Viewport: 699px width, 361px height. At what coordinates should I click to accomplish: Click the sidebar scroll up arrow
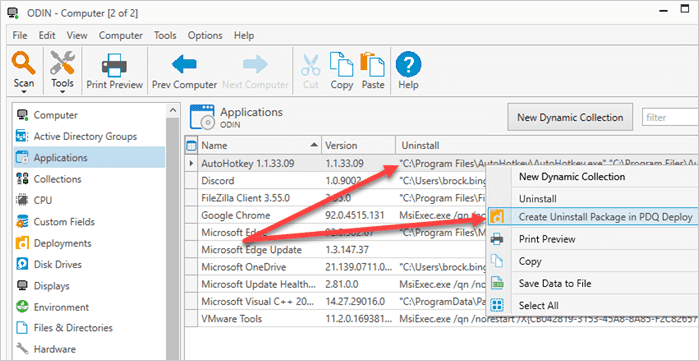[173, 110]
